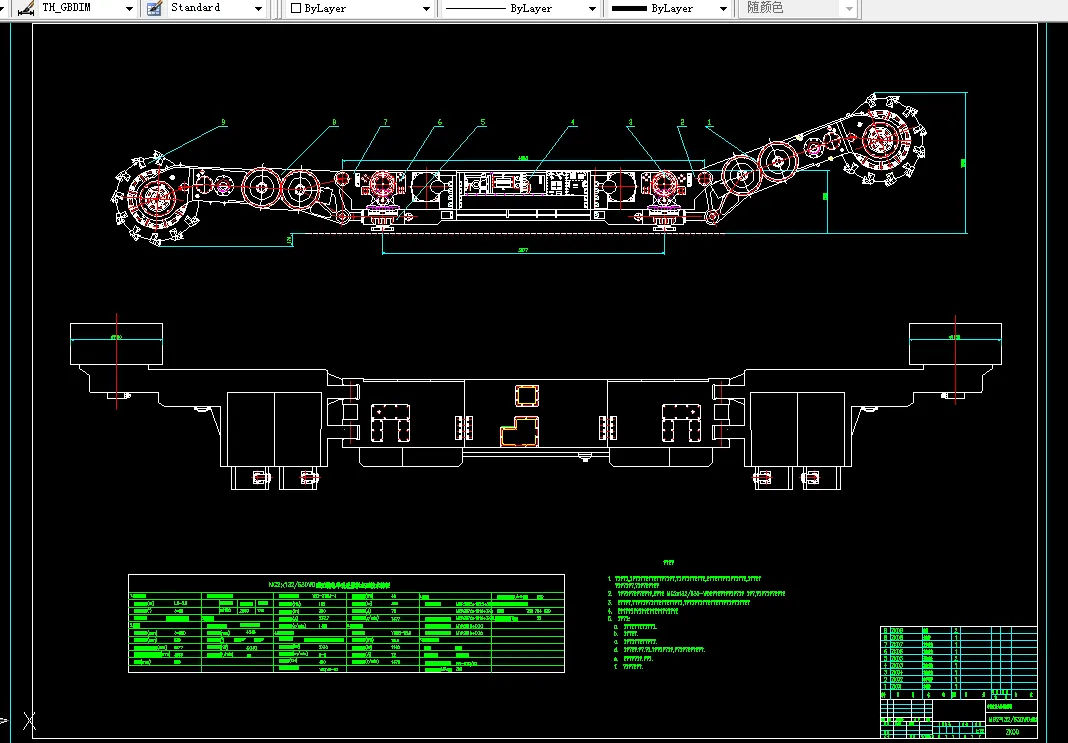Select balloon number 3 in the drawing
The width and height of the screenshot is (1068, 743).
tap(630, 123)
